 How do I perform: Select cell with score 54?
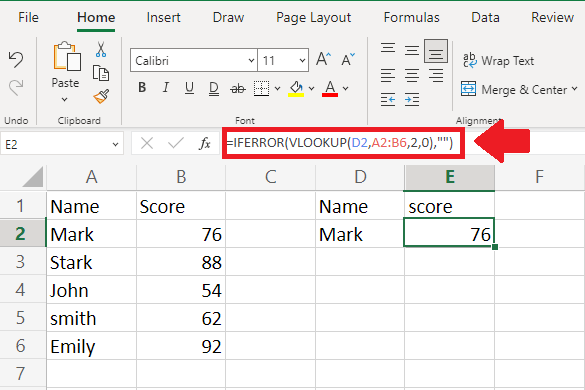point(181,290)
